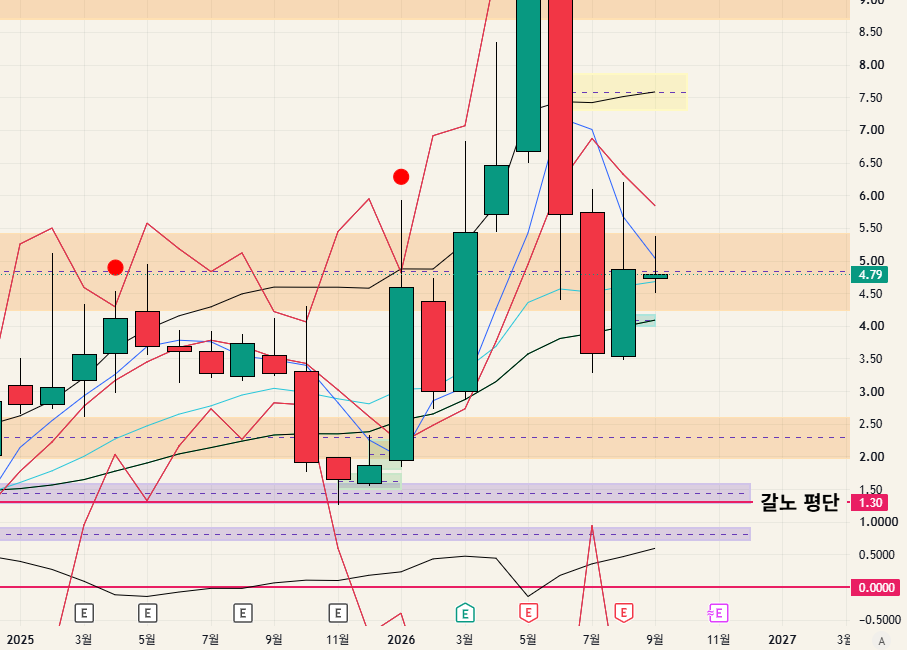
Task: Click the '8.00' price axis label
Action: 871,65
